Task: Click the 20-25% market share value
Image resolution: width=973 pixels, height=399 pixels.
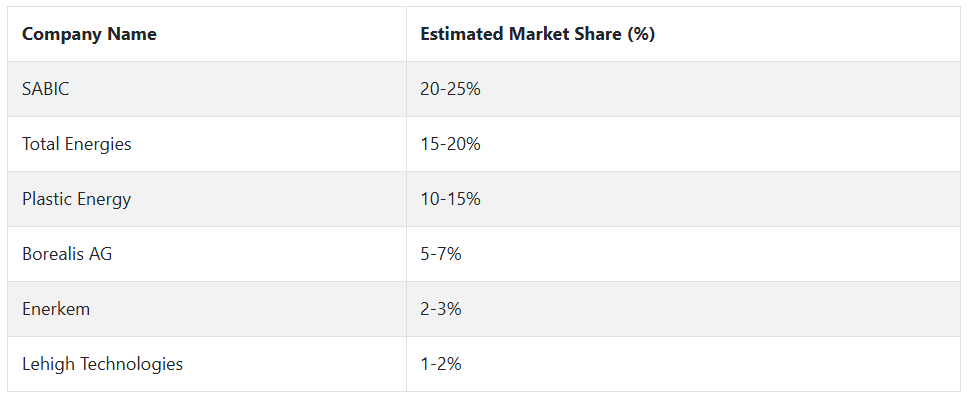Action: 451,89
